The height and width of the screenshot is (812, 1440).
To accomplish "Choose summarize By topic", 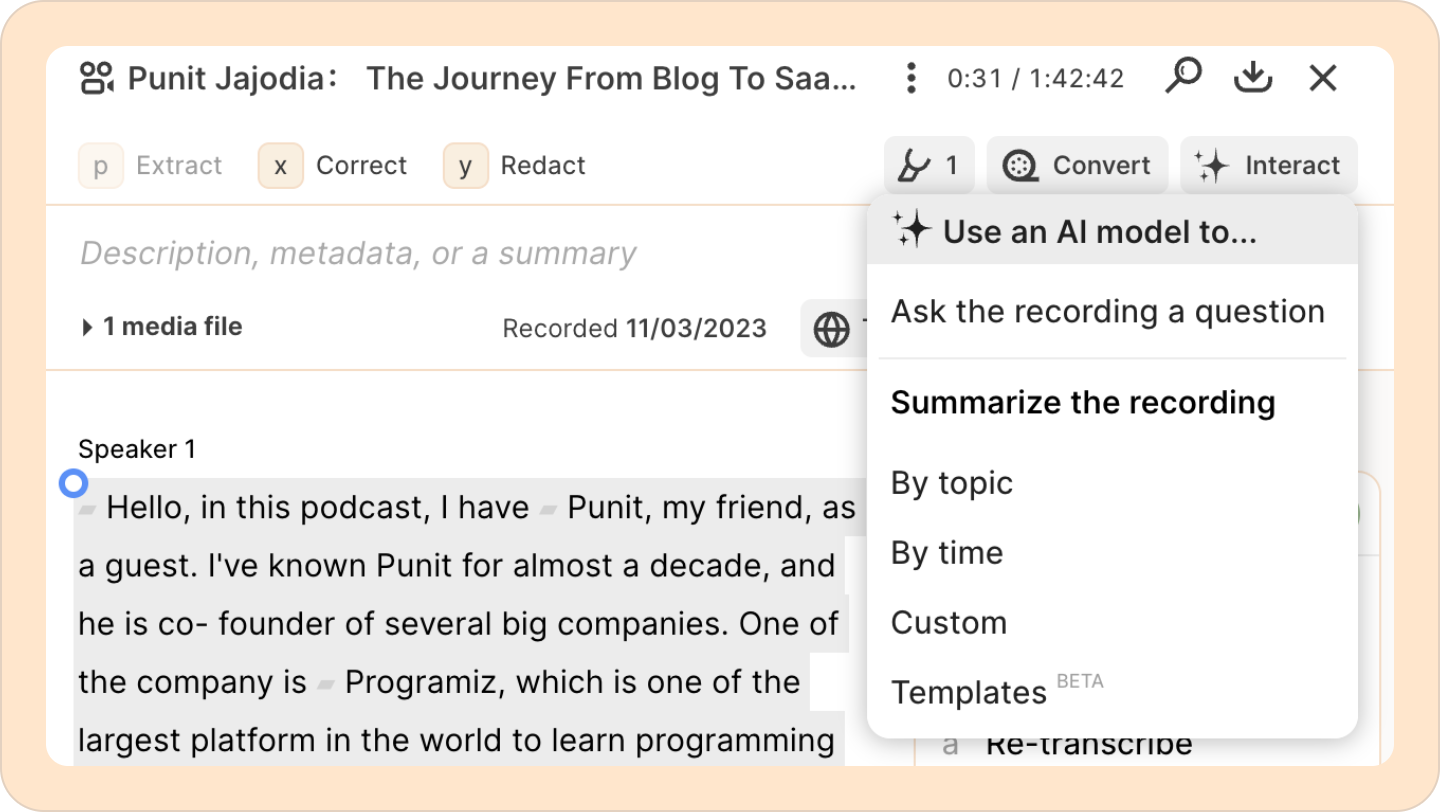I will point(952,483).
